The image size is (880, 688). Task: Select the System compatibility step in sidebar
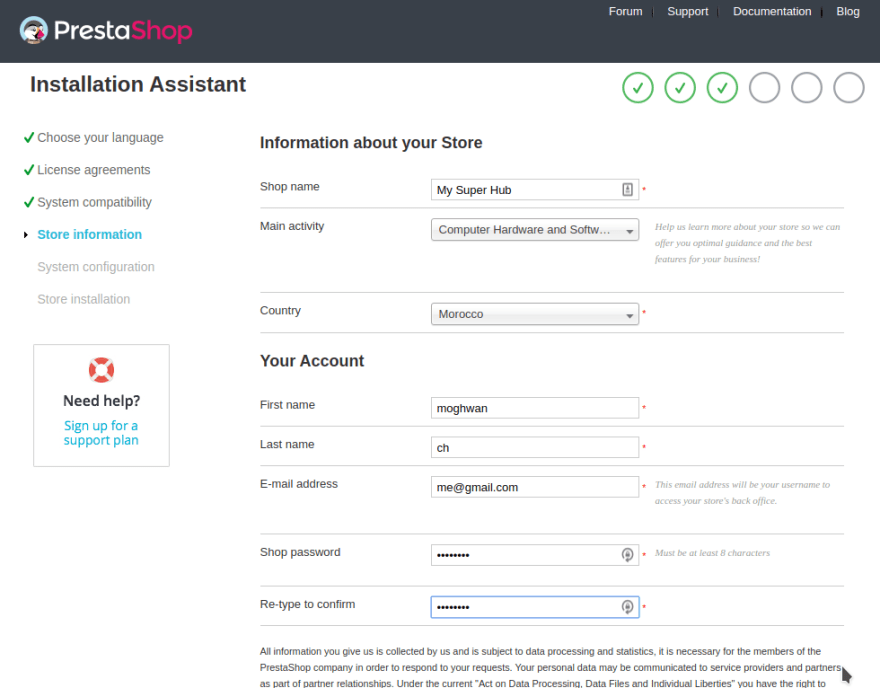pyautogui.click(x=94, y=202)
